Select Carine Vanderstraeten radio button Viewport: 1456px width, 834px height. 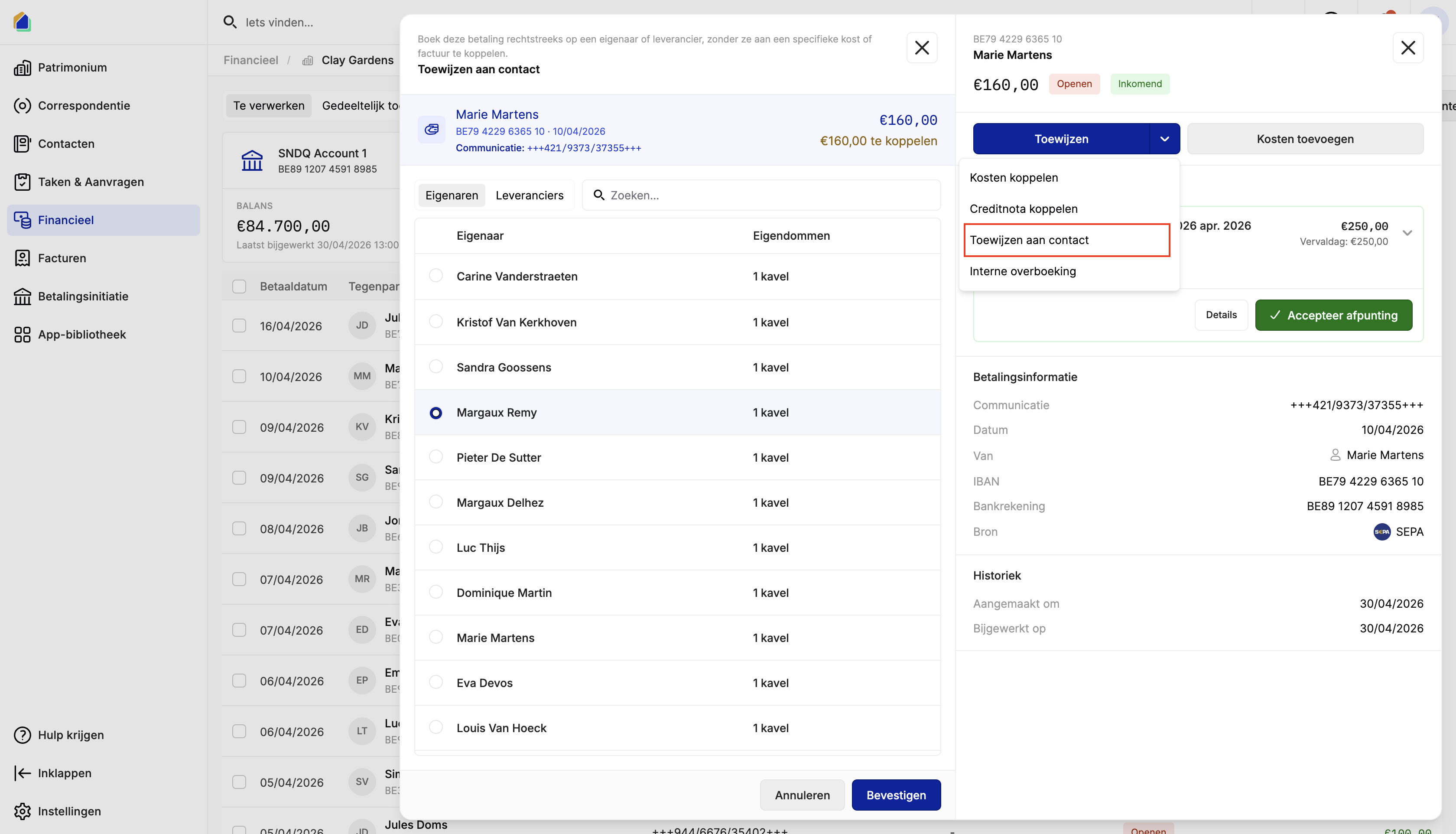[435, 276]
